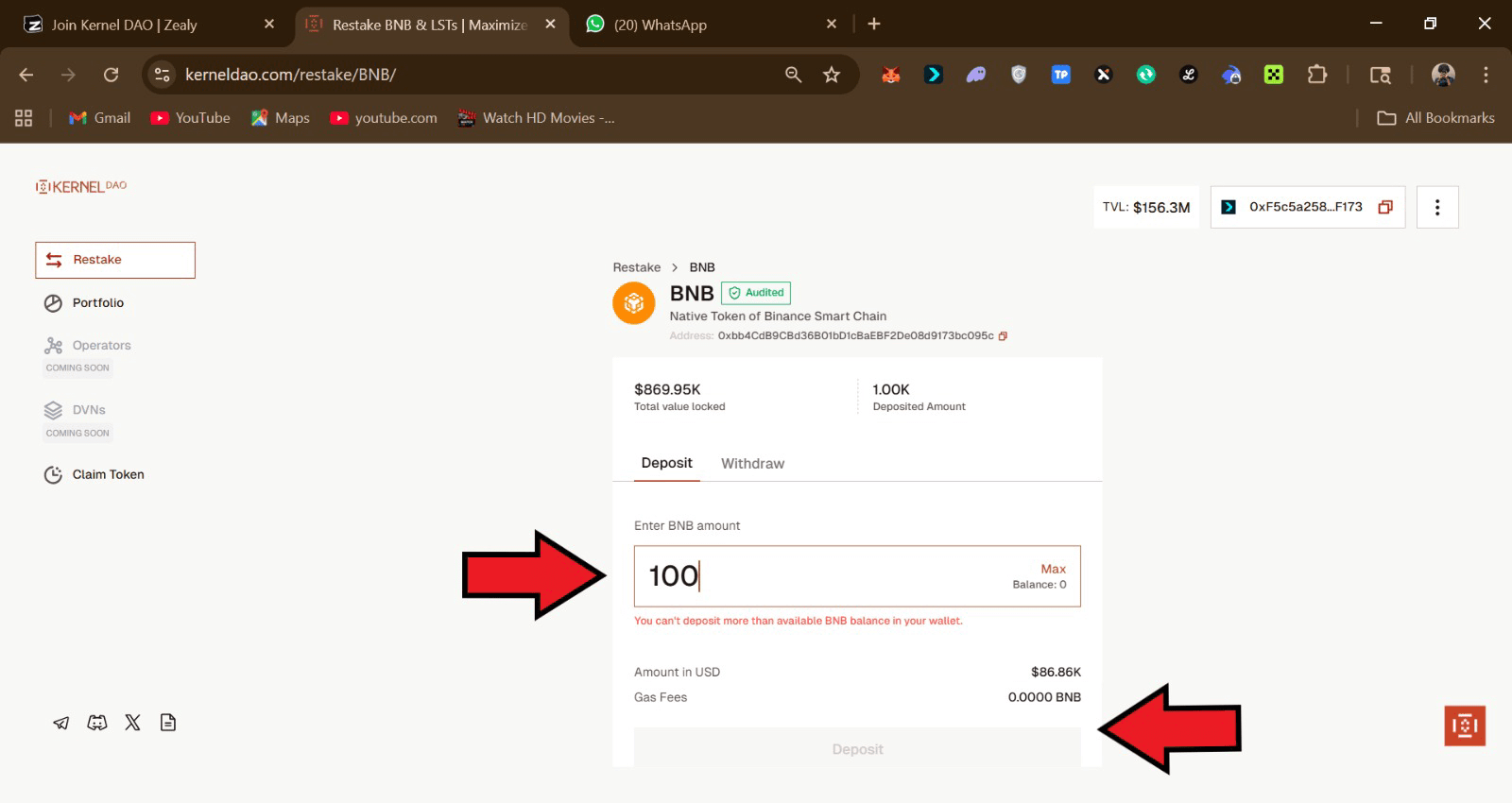
Task: Go to Portfolio in sidebar
Action: [98, 303]
